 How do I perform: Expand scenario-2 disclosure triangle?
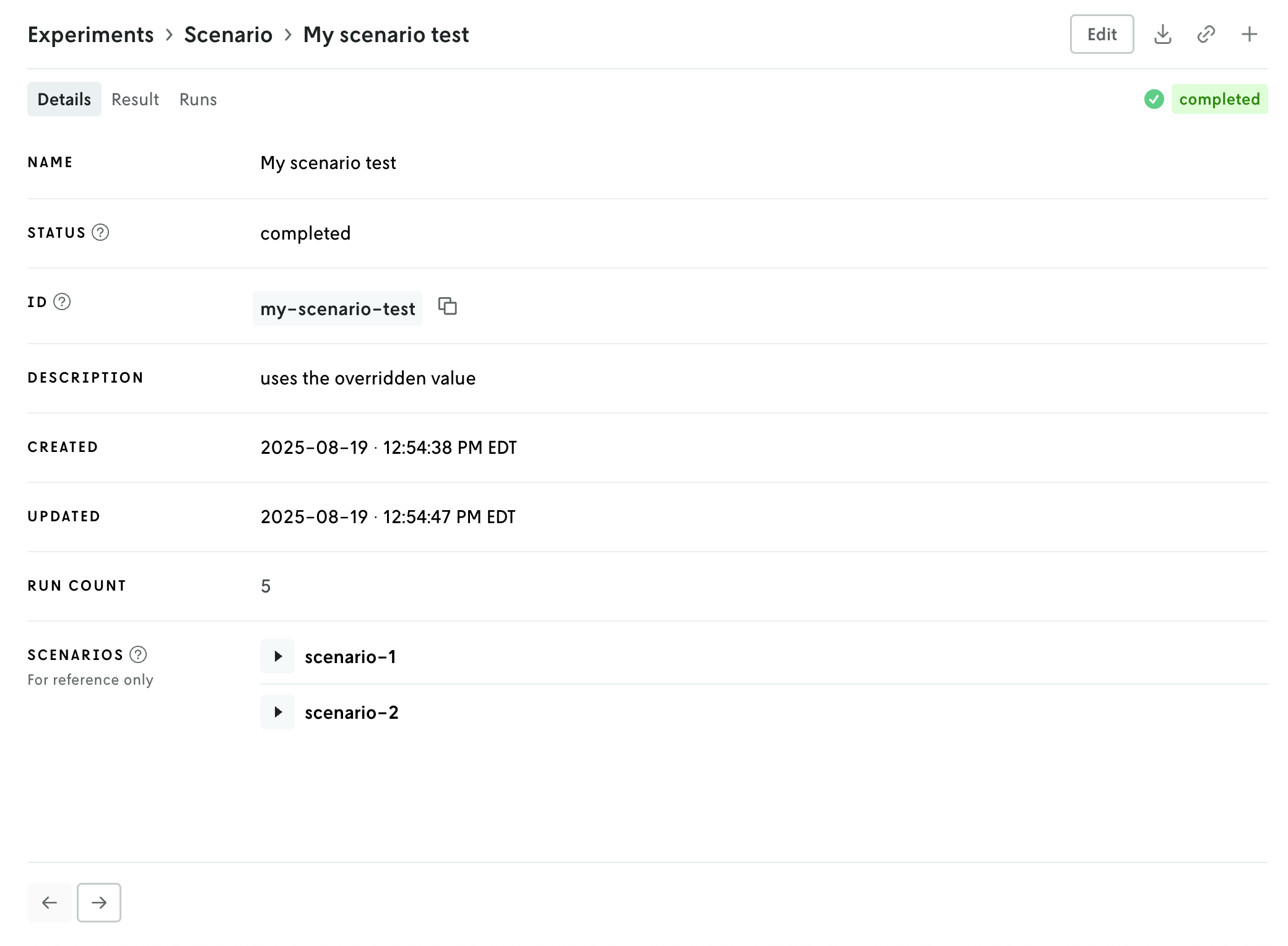(x=277, y=712)
